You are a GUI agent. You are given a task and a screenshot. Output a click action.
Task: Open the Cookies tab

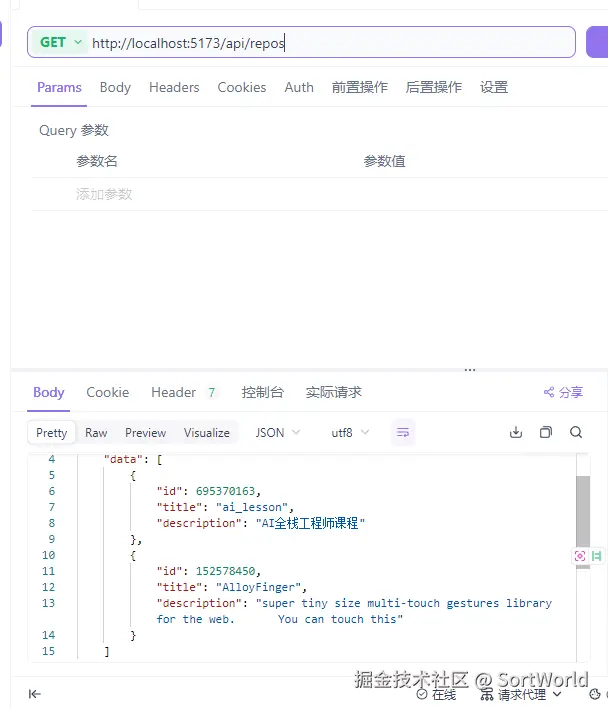tap(242, 87)
